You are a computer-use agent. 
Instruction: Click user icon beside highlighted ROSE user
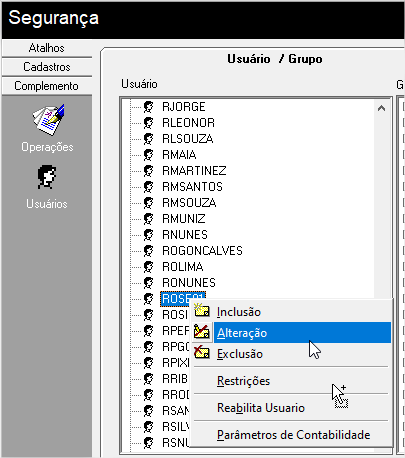(148, 299)
